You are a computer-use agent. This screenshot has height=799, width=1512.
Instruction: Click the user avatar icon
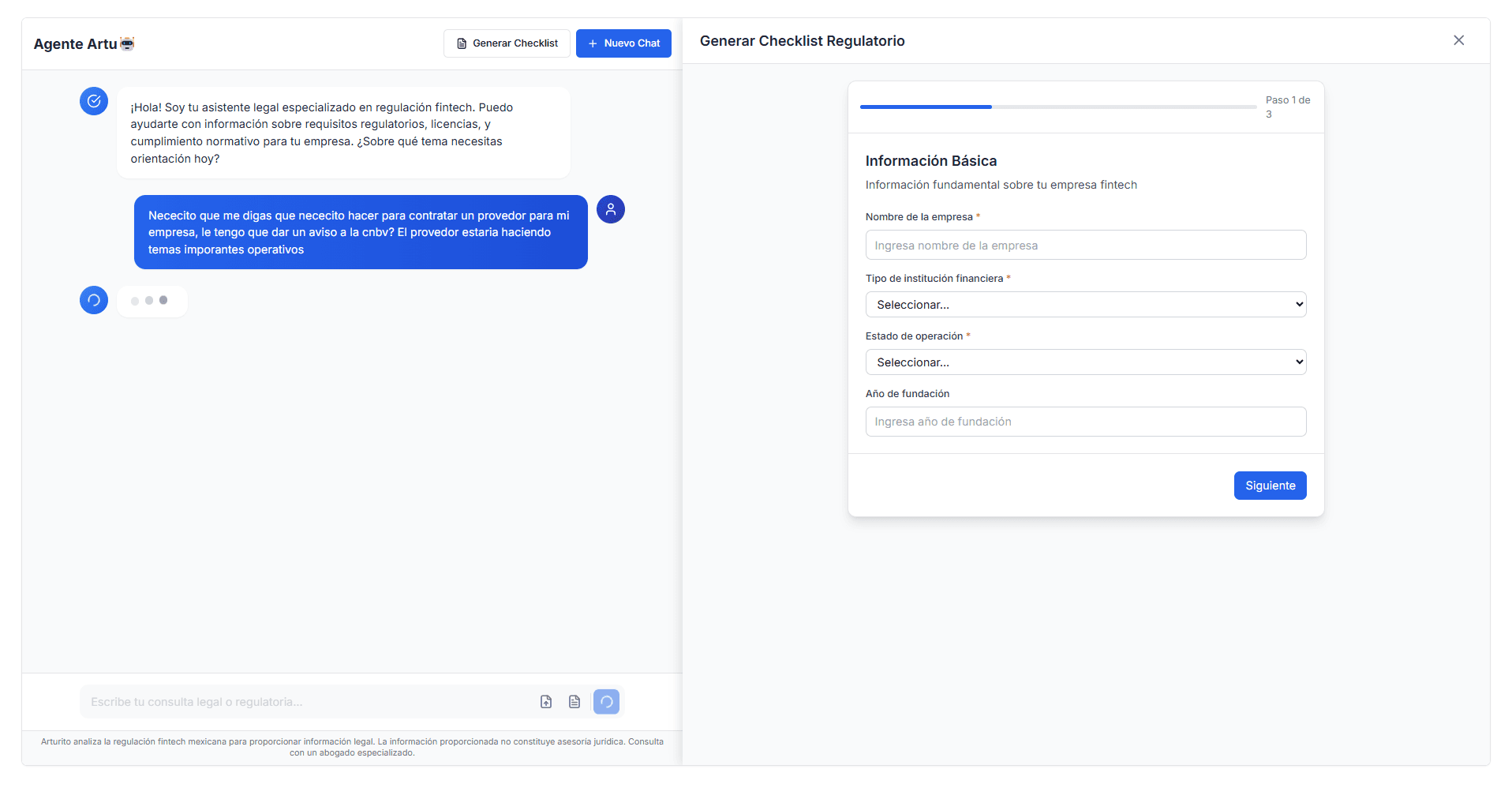click(x=611, y=209)
